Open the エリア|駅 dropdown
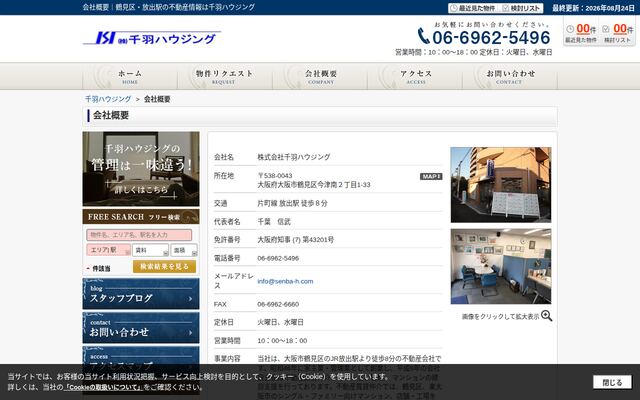 tap(108, 250)
